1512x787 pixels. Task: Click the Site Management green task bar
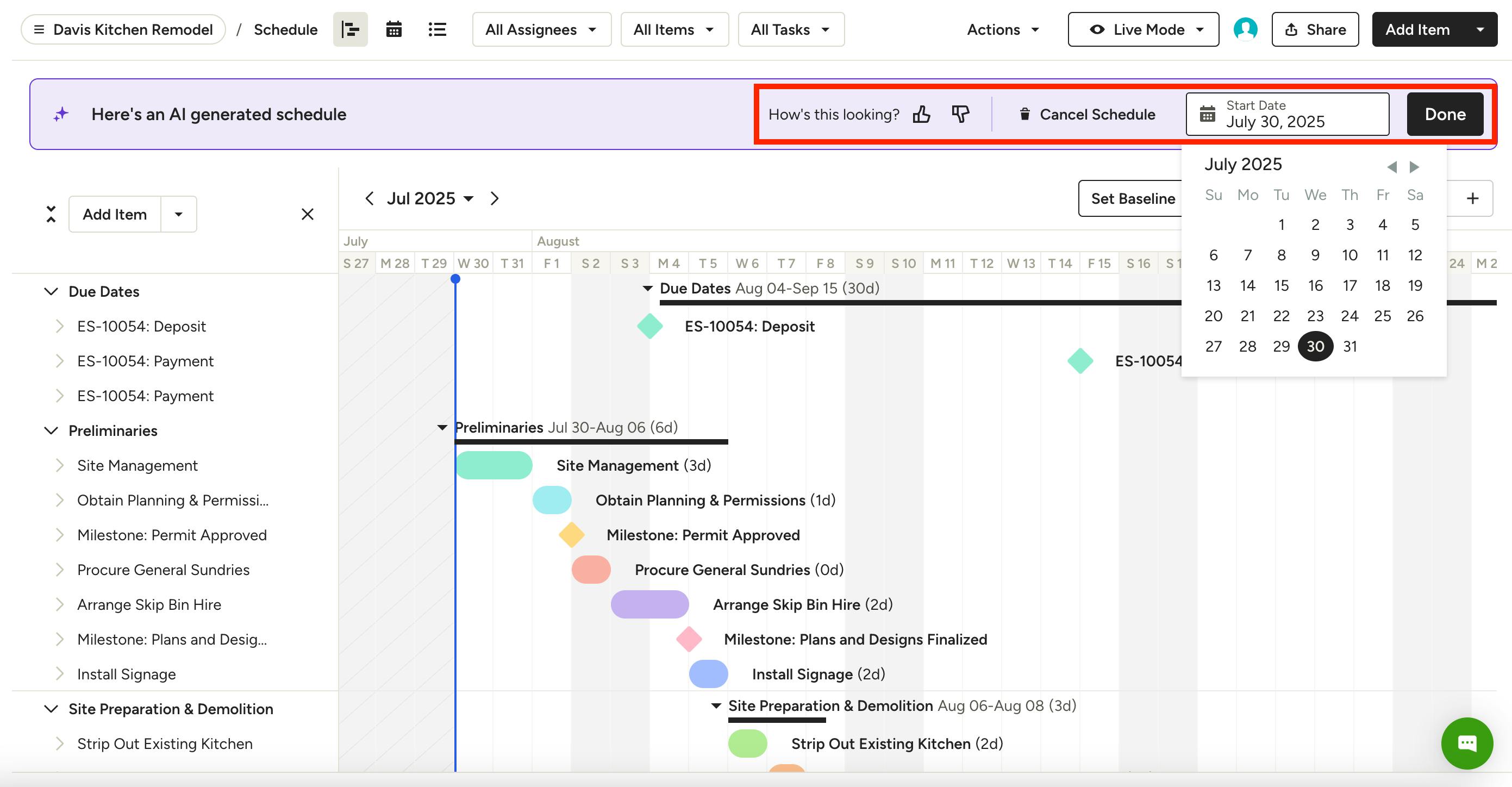494,465
